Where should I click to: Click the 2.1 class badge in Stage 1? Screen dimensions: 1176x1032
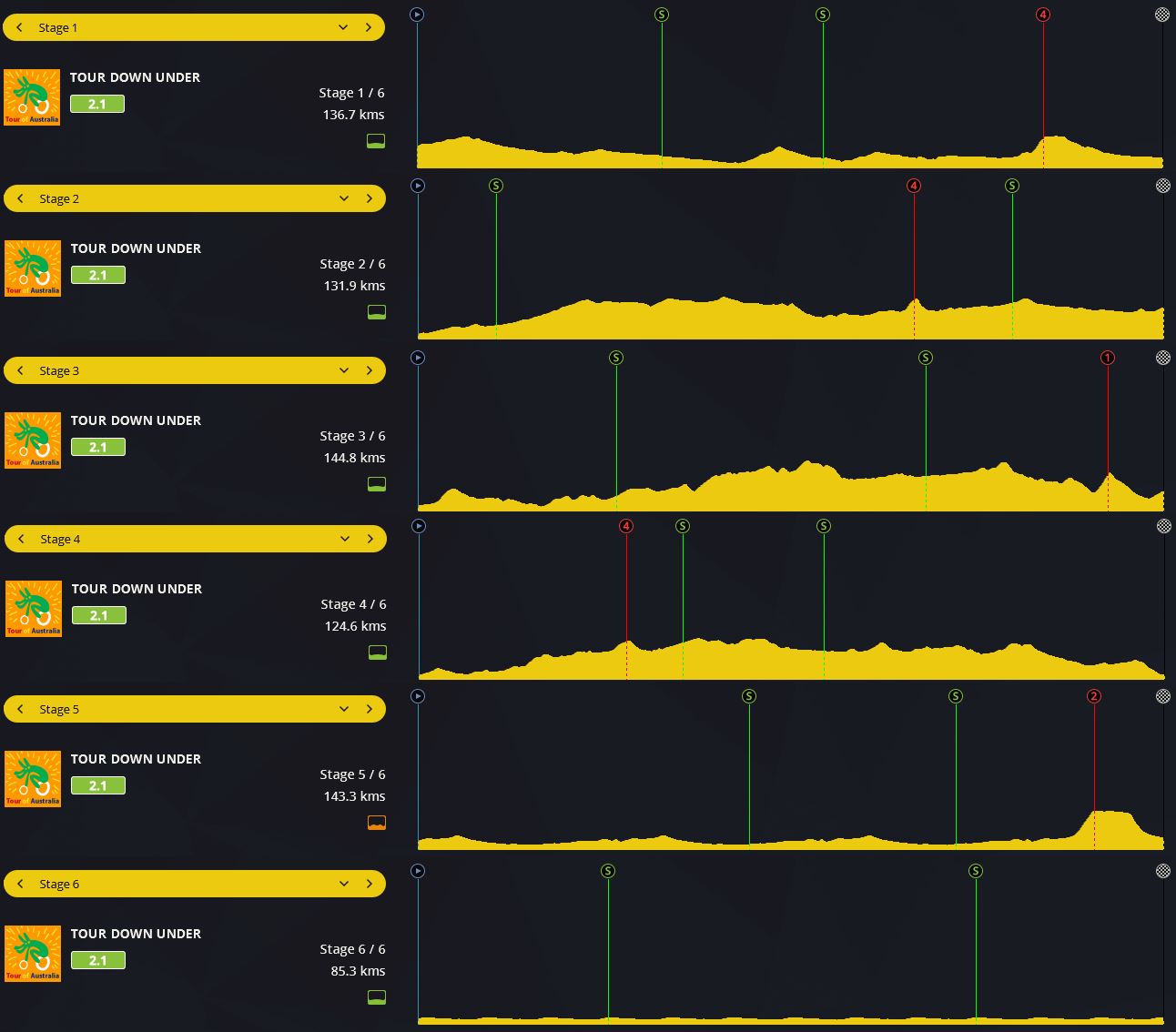tap(97, 104)
